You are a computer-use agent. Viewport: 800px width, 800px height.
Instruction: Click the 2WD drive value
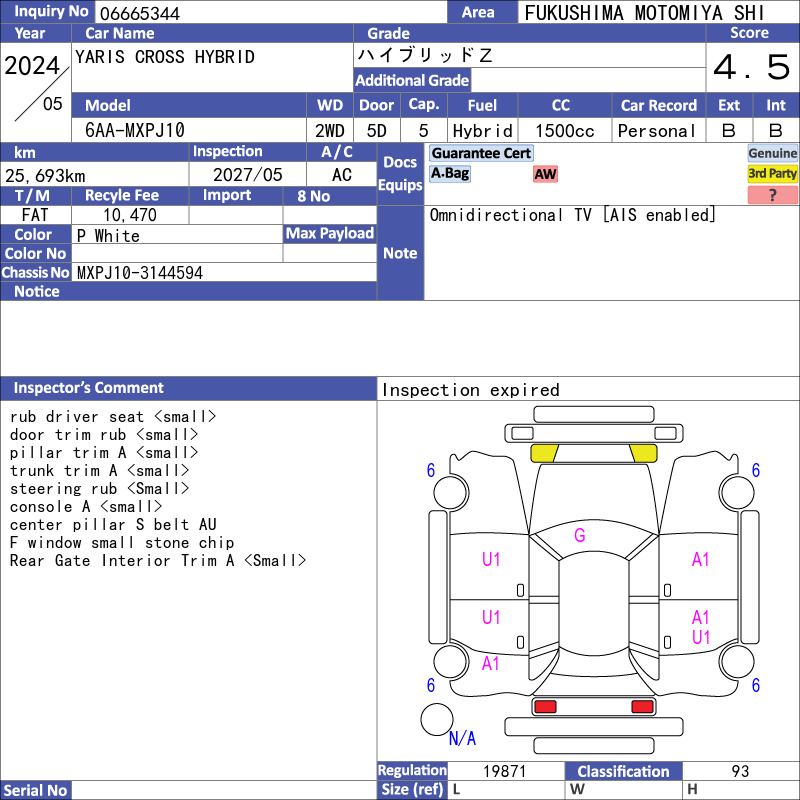point(330,131)
